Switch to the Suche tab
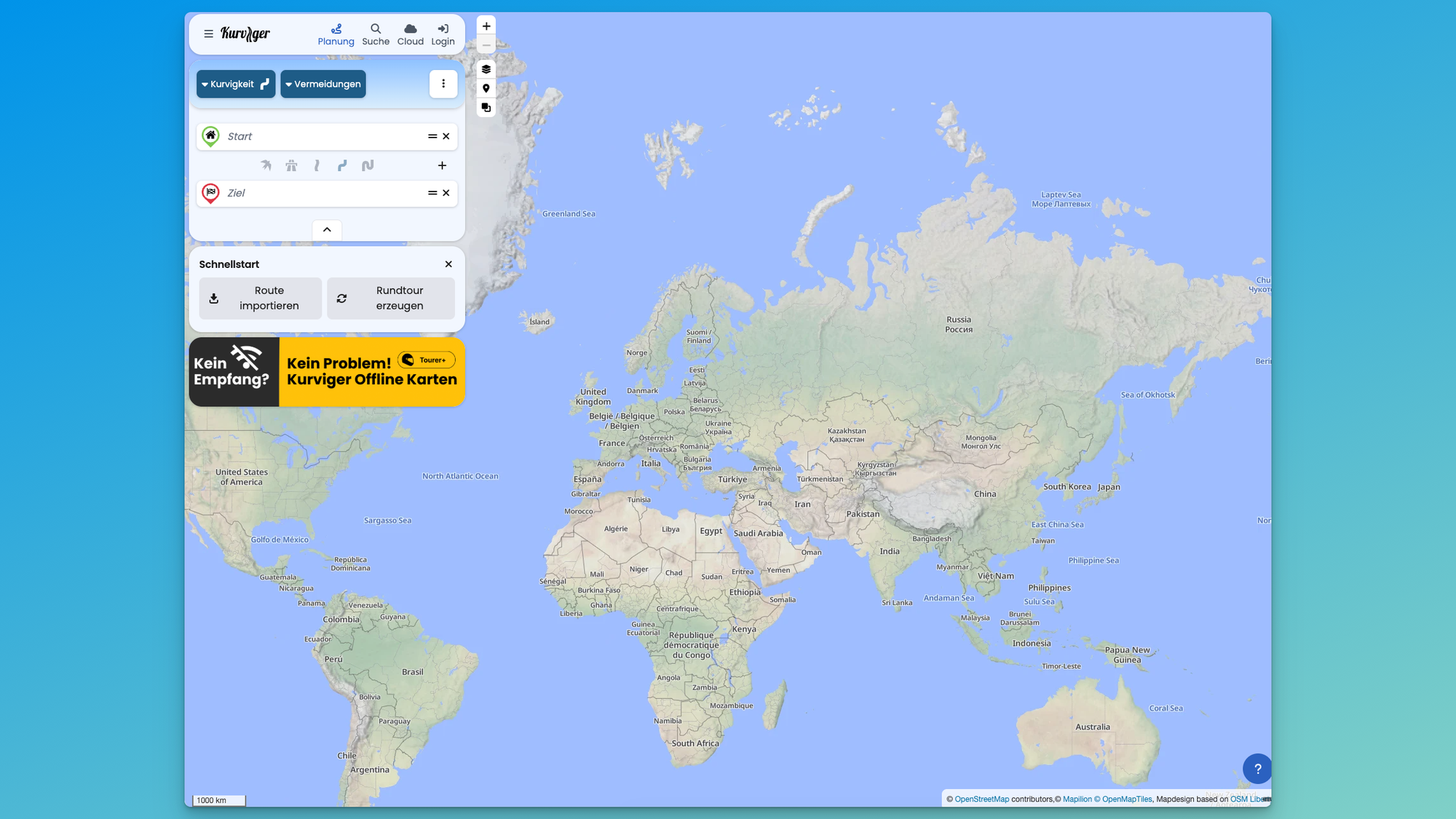This screenshot has height=819, width=1456. (376, 34)
